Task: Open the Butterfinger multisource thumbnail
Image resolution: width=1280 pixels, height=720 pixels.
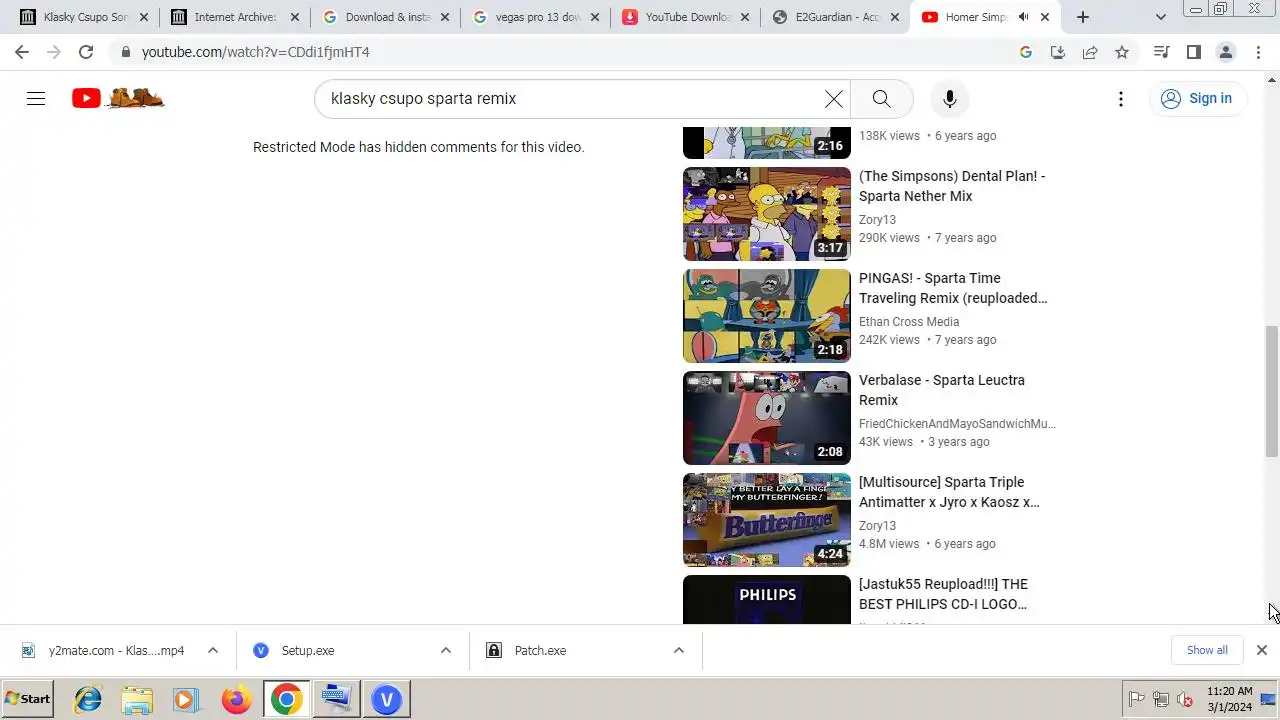Action: 767,520
